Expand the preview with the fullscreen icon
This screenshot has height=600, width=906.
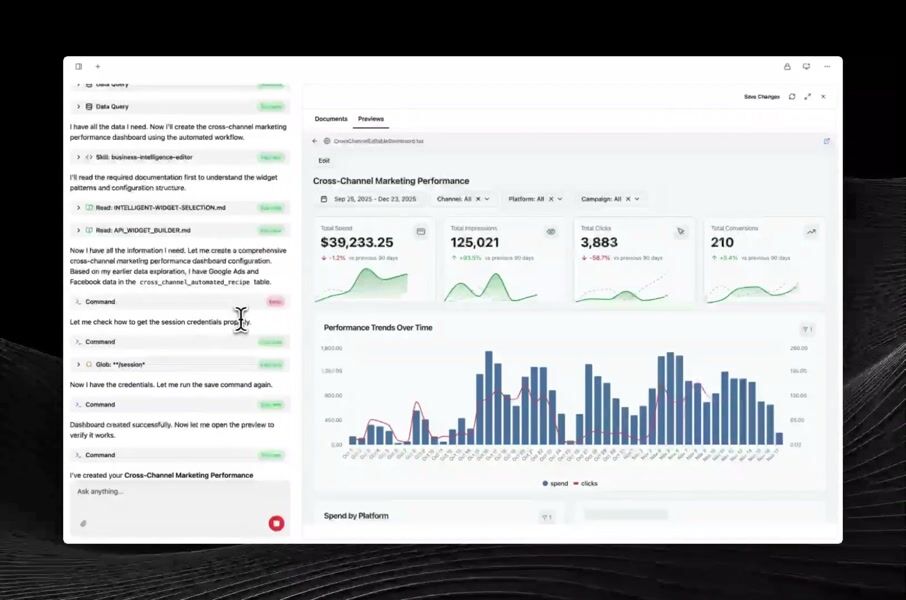coord(807,97)
